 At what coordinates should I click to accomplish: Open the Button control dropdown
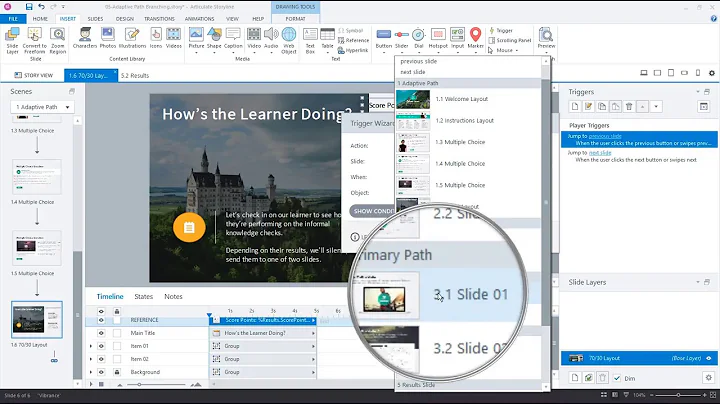click(x=383, y=52)
